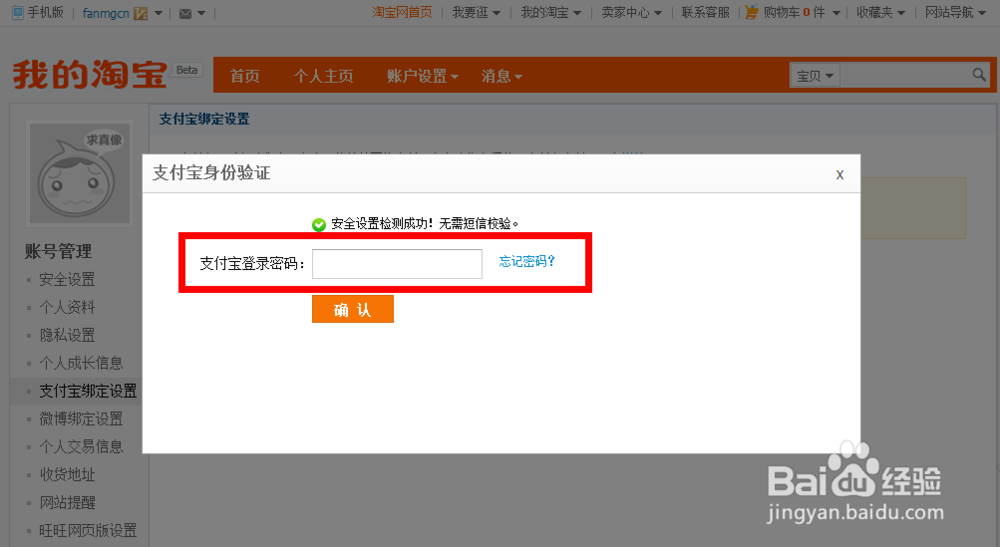Open the mail envelope icon menu
The height and width of the screenshot is (547, 1000).
pyautogui.click(x=192, y=13)
